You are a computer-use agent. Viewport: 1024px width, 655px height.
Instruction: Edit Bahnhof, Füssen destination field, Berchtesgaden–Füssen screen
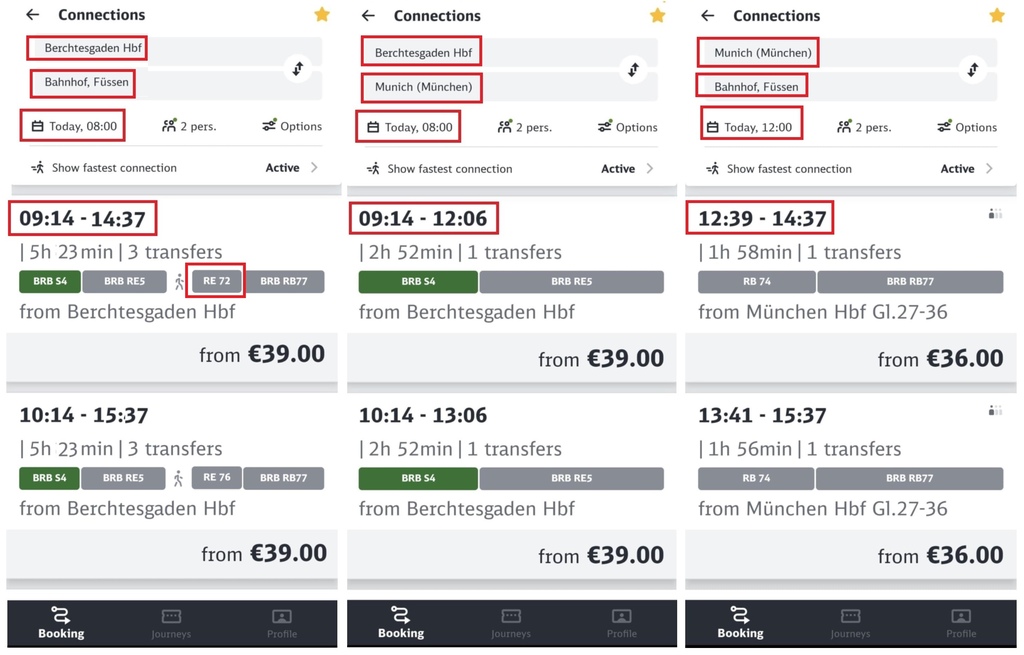(x=174, y=83)
